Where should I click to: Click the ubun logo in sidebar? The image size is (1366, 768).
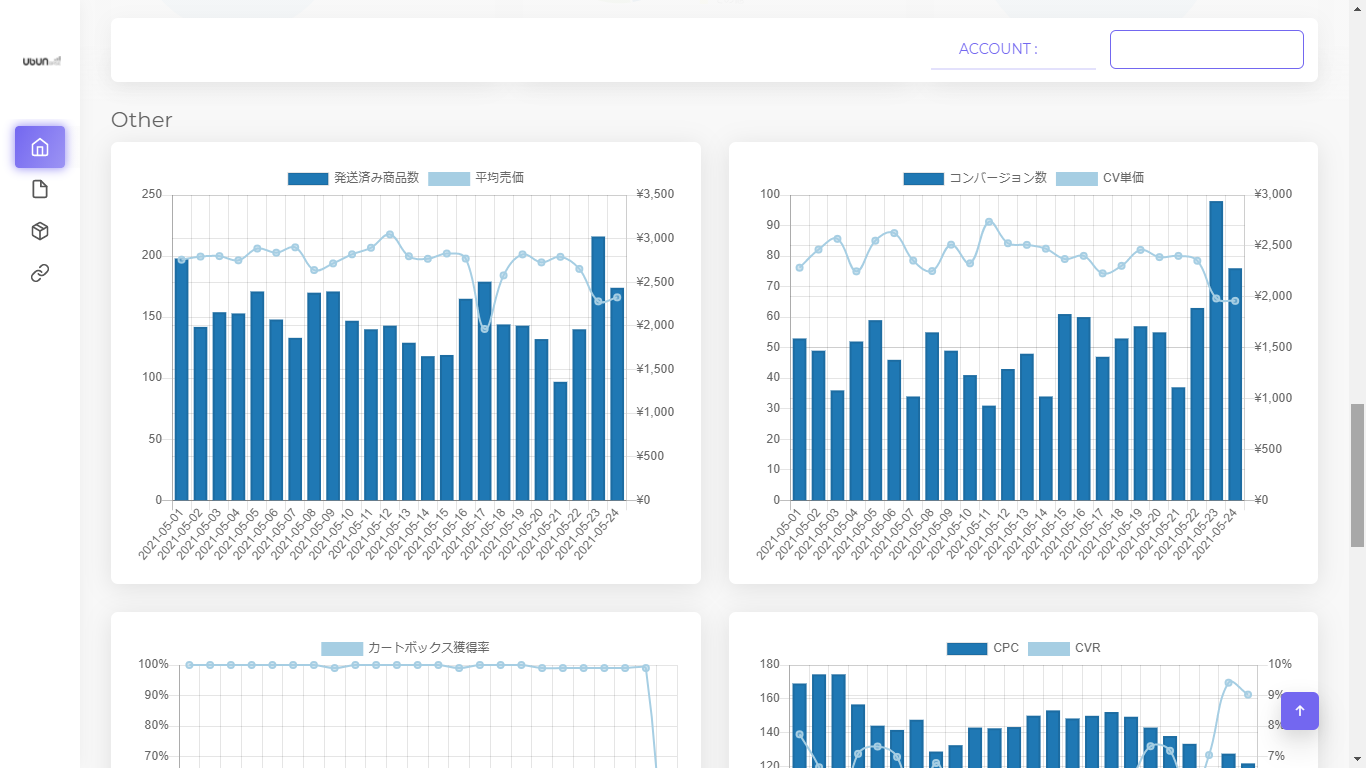click(x=42, y=61)
